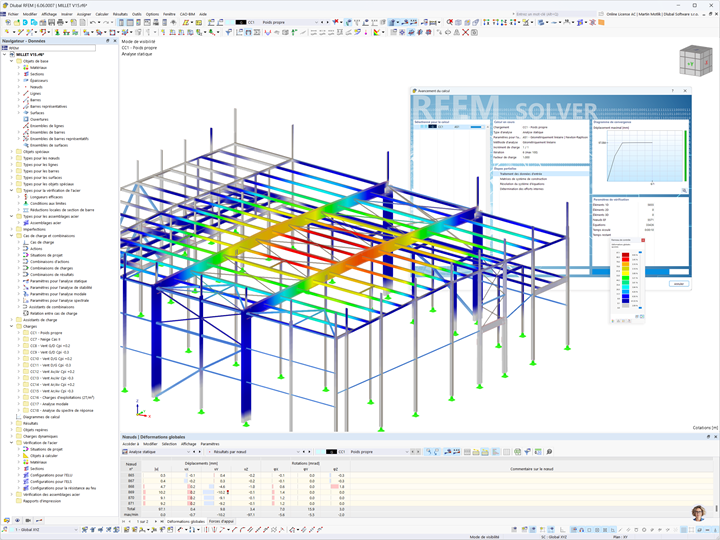Open Navigator Data tab icon at bottom-left
Screen dimensions: 720x540
point(7,520)
